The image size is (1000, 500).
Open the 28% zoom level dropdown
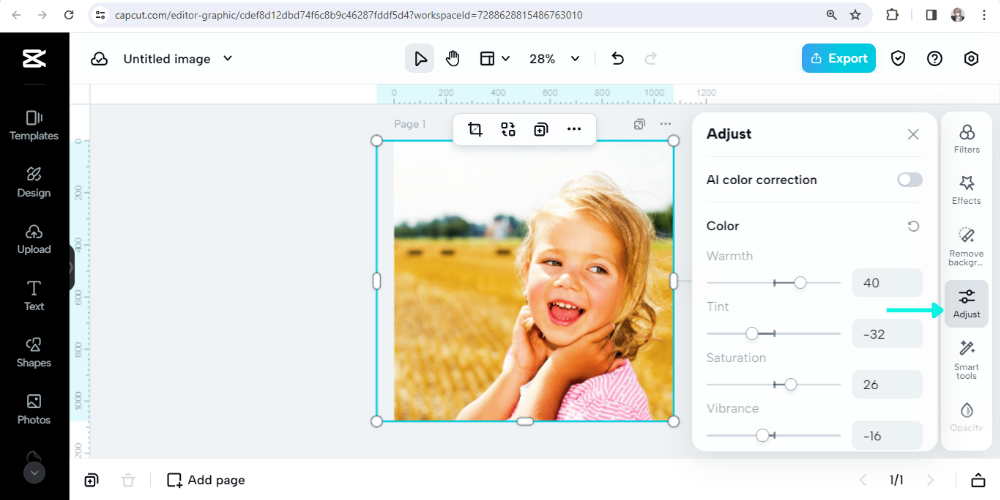[x=554, y=59]
